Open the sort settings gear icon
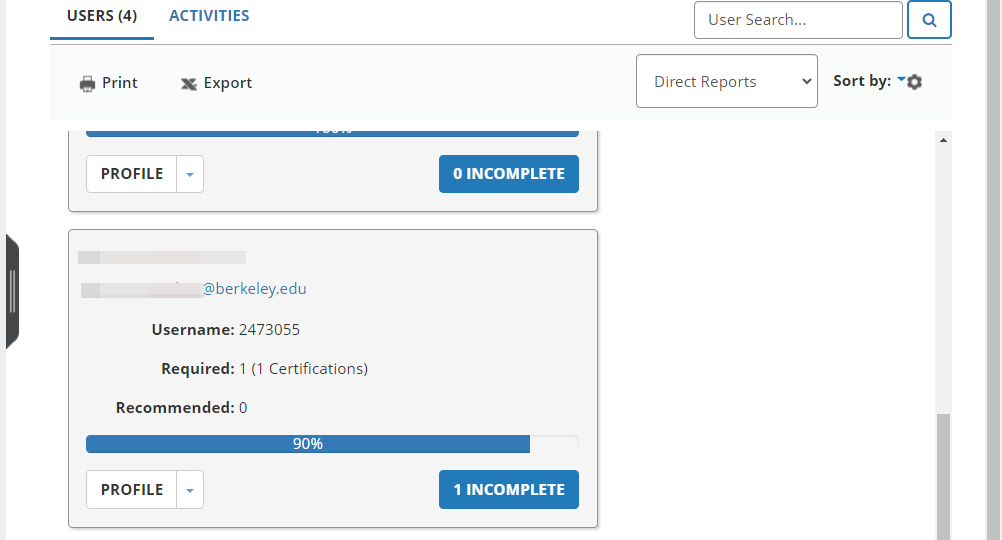The width and height of the screenshot is (1002, 540). 914,82
